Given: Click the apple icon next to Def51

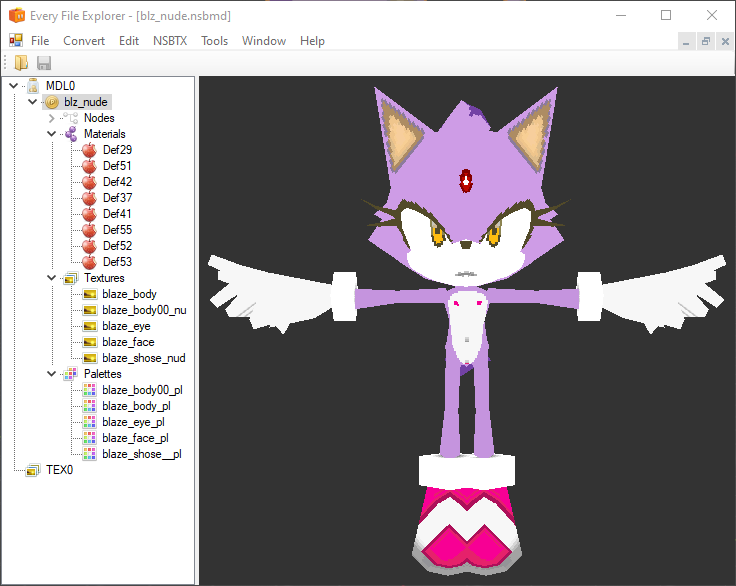Looking at the screenshot, I should pyautogui.click(x=89, y=166).
